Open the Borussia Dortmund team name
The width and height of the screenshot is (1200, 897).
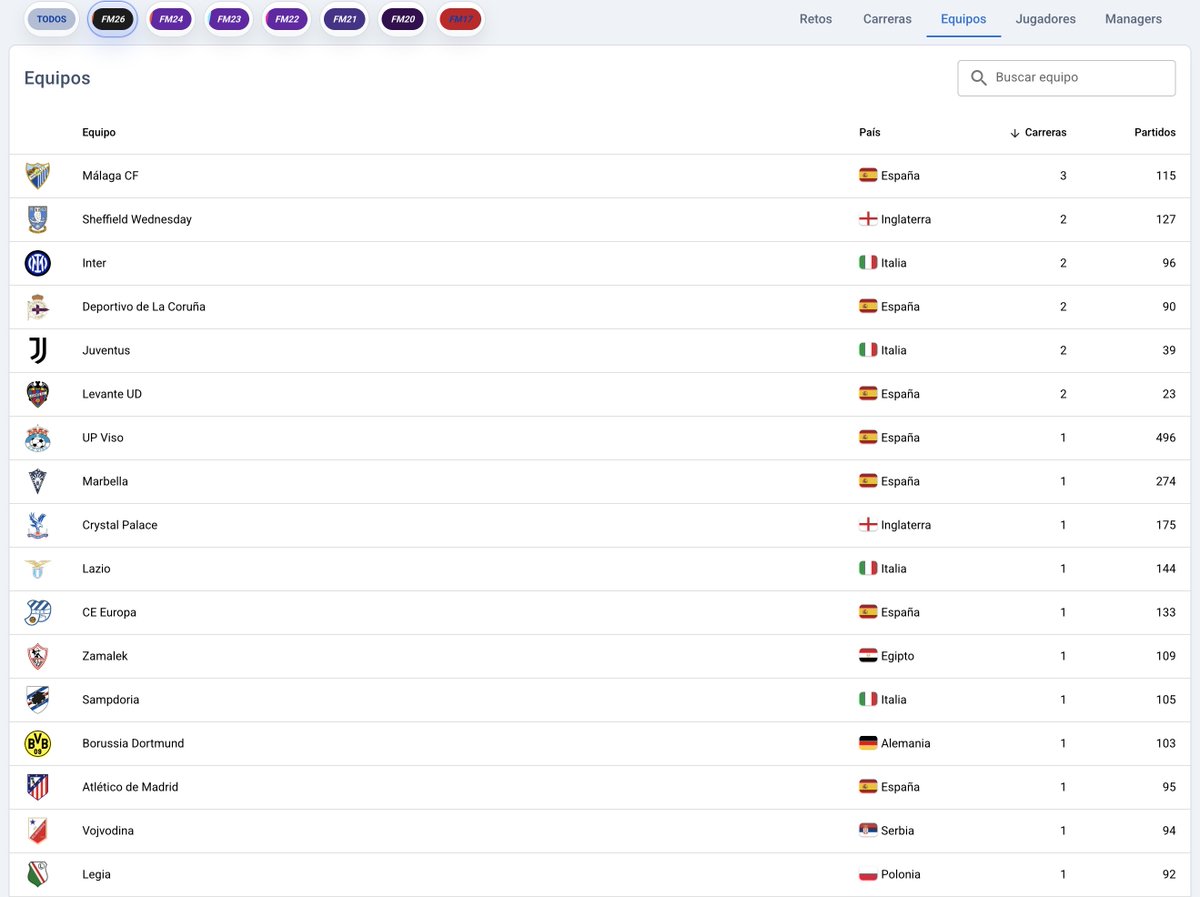133,744
